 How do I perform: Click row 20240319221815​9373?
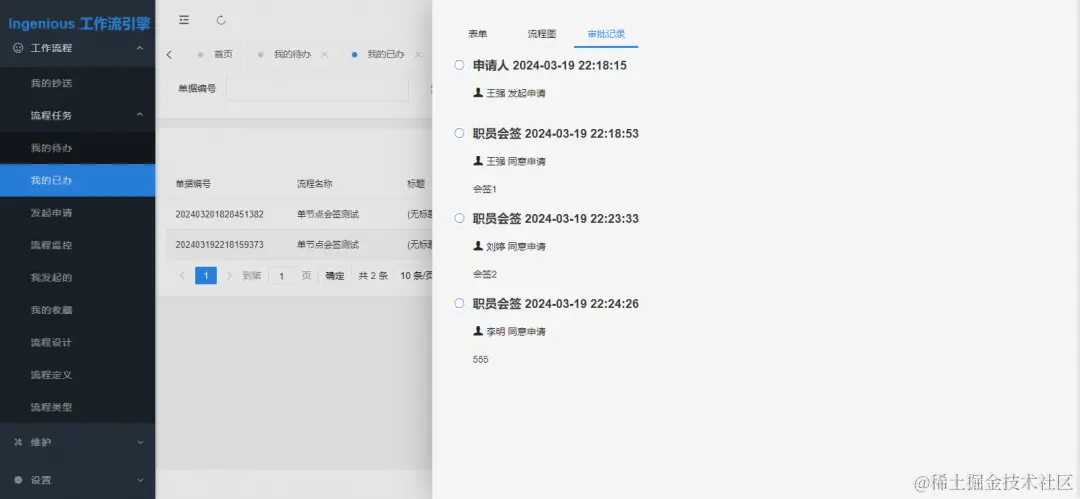coord(299,245)
